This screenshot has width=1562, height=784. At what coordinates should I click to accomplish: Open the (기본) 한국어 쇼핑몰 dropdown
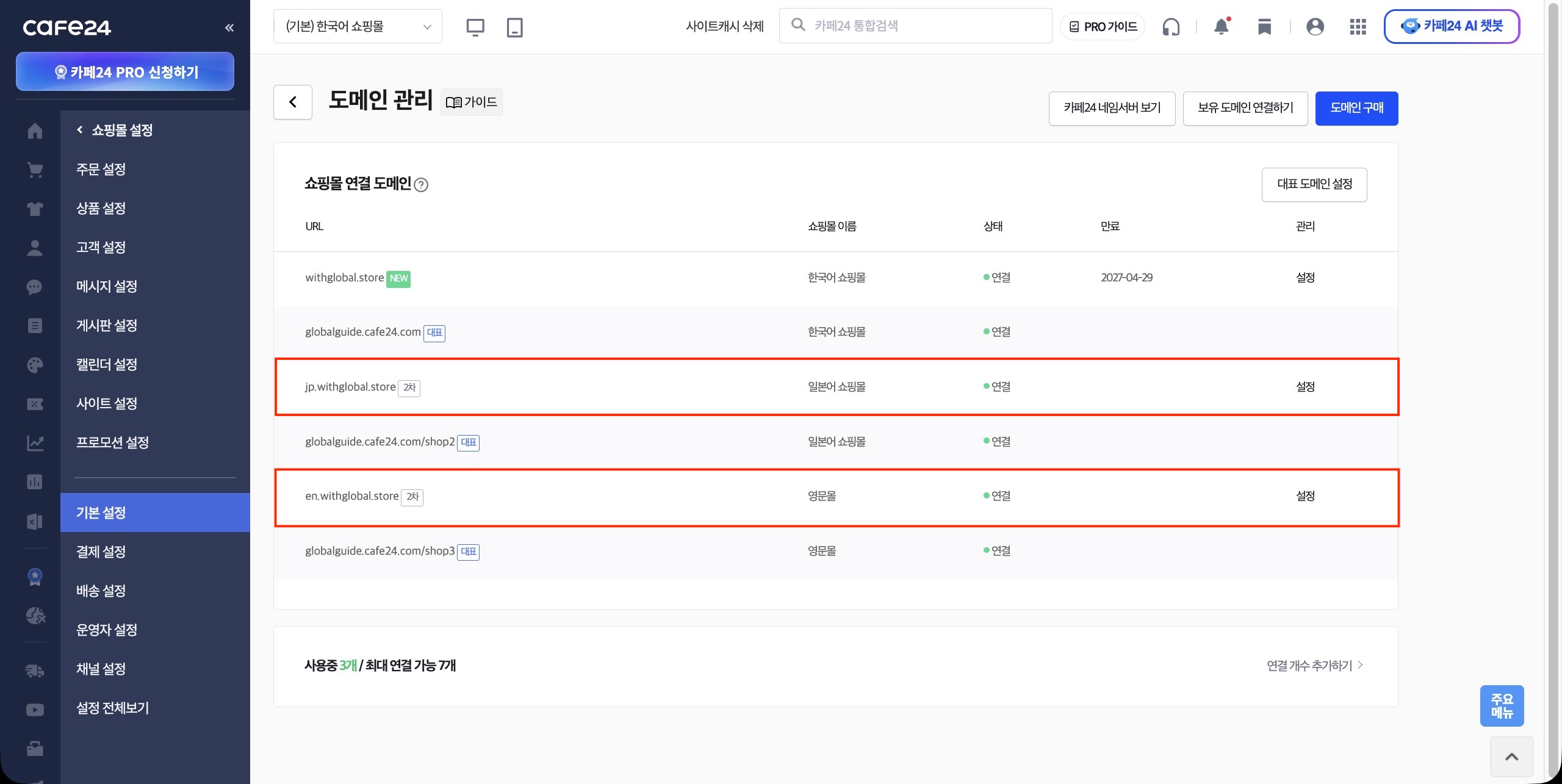pos(358,26)
